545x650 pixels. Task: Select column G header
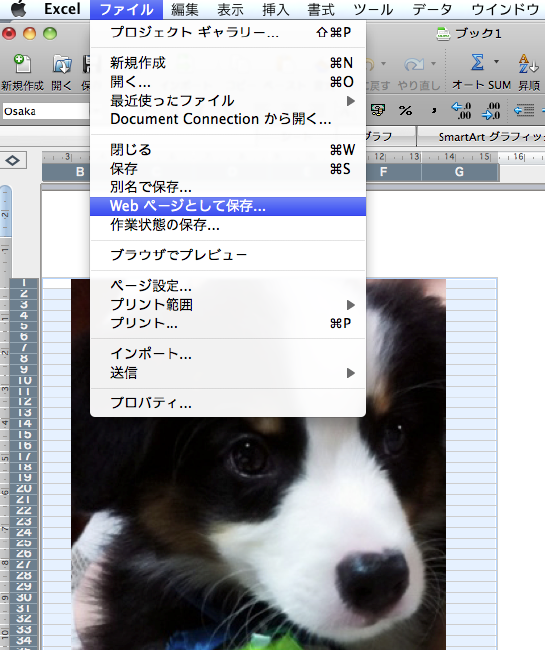point(459,172)
